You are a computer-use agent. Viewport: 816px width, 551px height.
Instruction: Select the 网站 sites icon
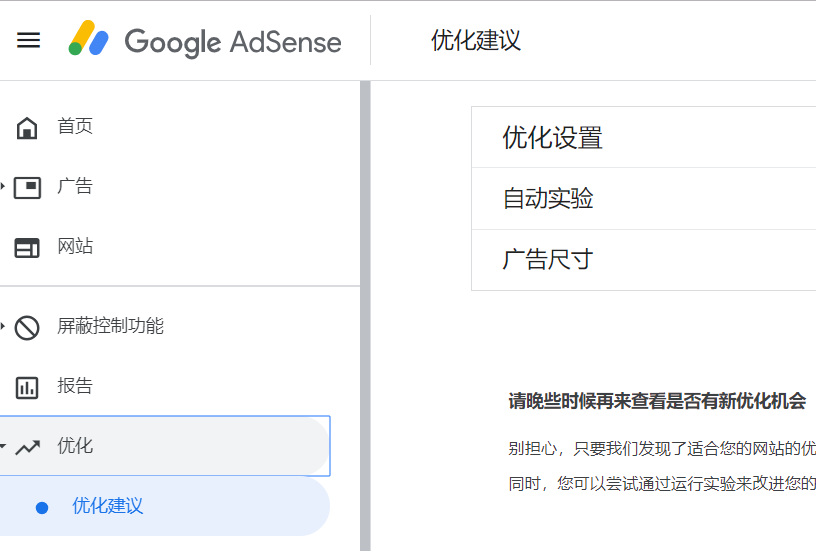[x=27, y=247]
